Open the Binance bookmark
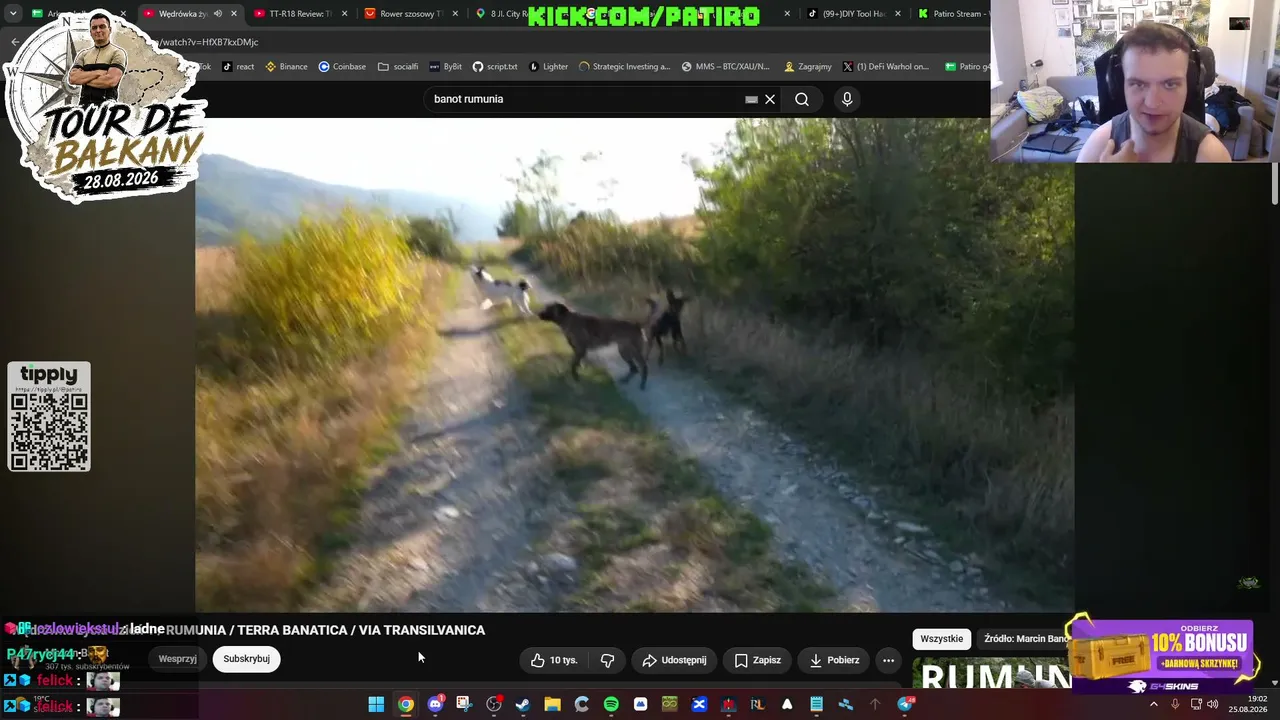Screen dimensions: 1280x720 click(x=286, y=67)
